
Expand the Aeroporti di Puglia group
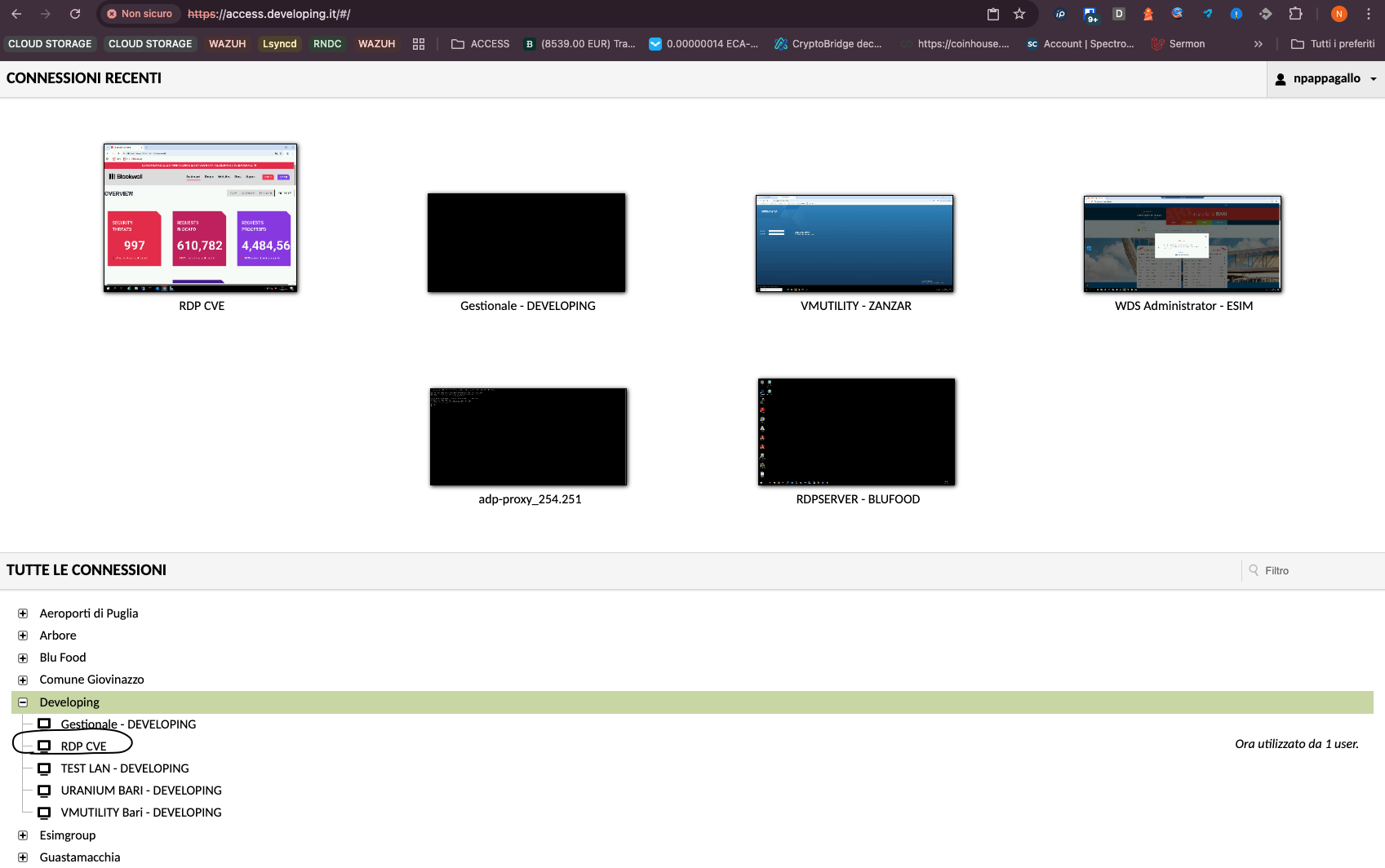[x=23, y=613]
